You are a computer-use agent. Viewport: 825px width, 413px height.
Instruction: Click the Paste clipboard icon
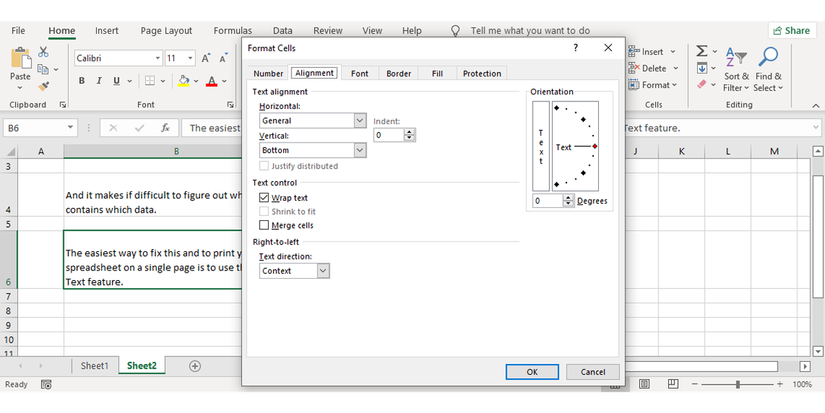[21, 58]
